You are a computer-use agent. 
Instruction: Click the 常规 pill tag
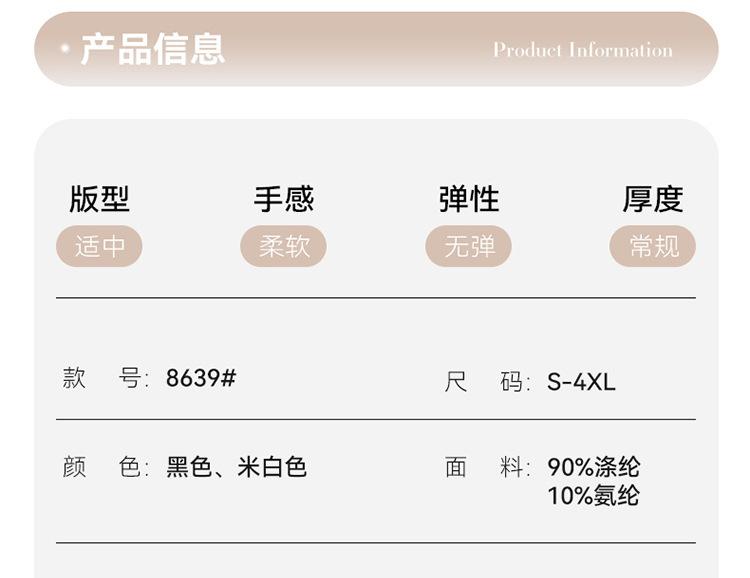653,246
